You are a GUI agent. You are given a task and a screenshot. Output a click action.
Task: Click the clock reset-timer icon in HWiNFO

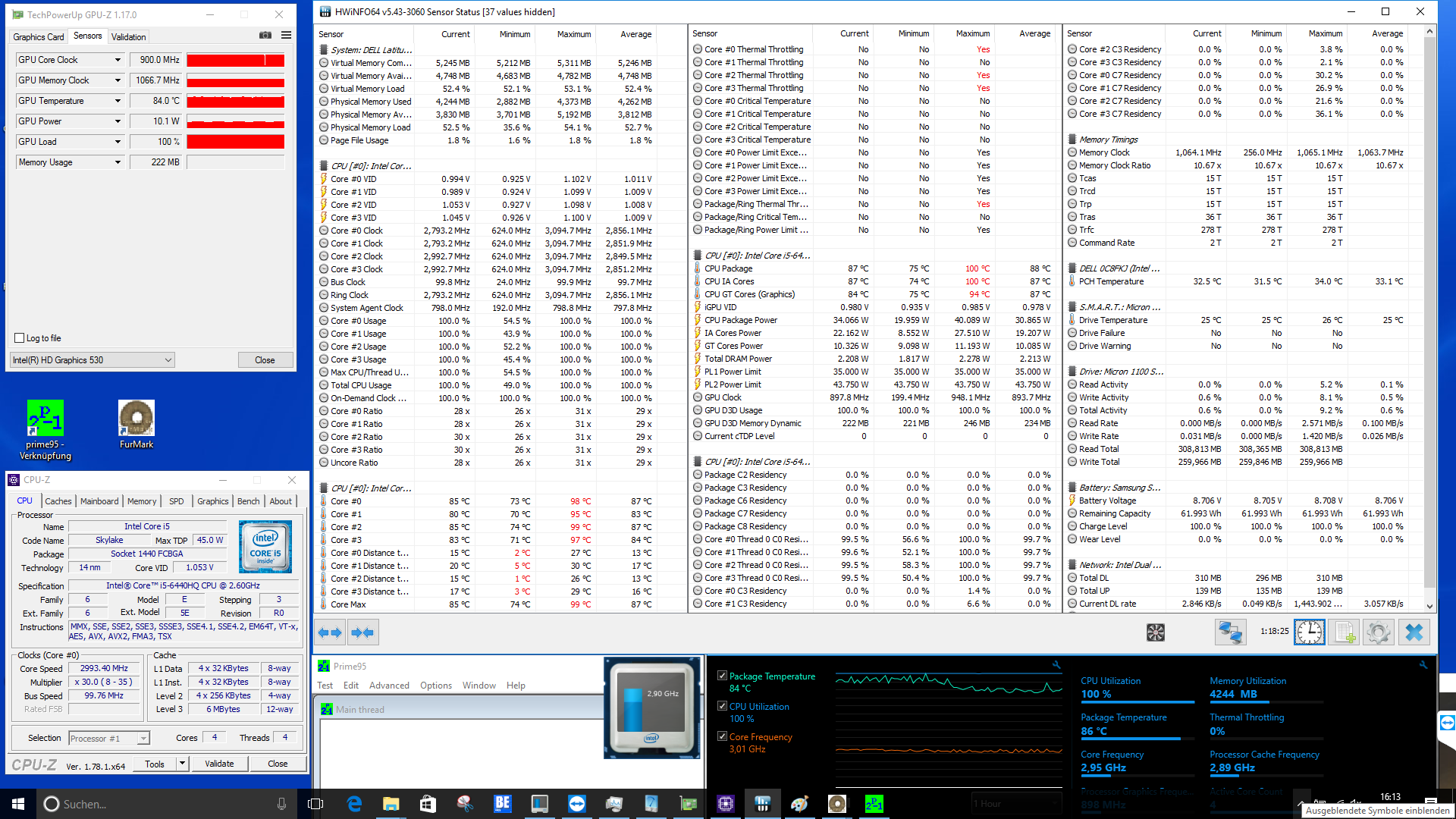pyautogui.click(x=1309, y=632)
